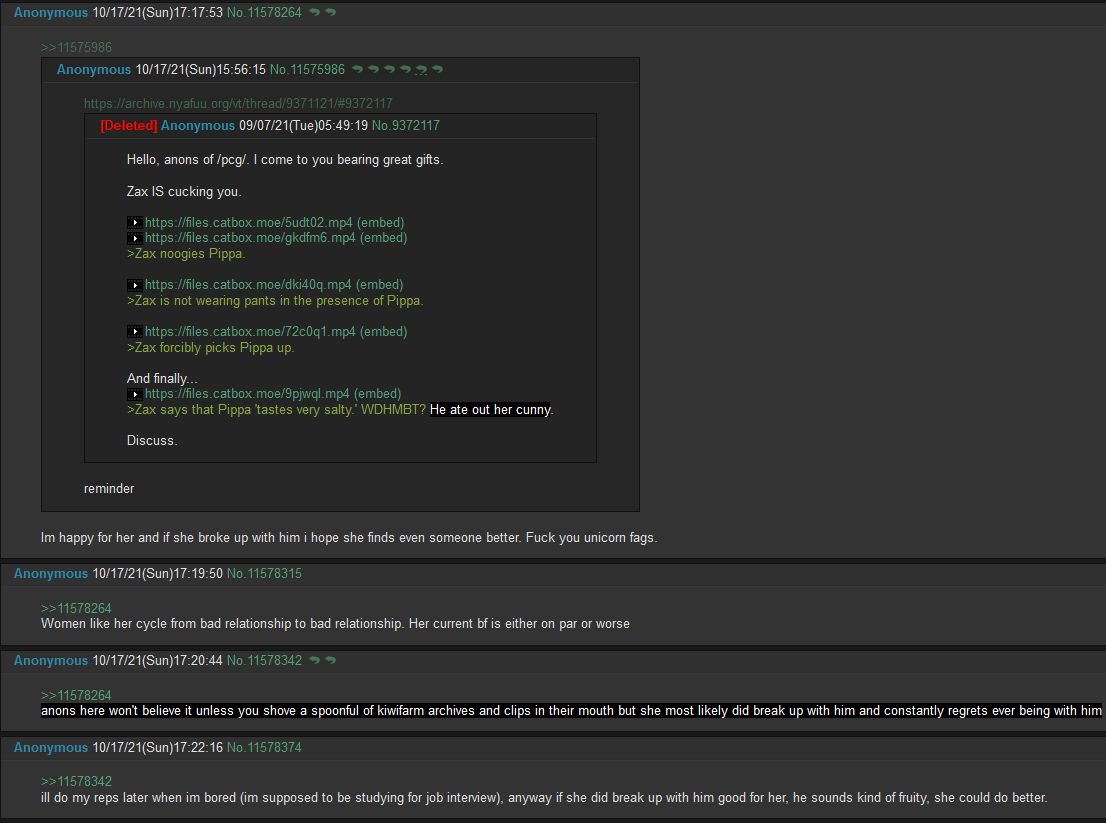This screenshot has width=1106, height=823.
Task: Click (embed) next to 5udt02.mp4
Action: pyautogui.click(x=380, y=222)
